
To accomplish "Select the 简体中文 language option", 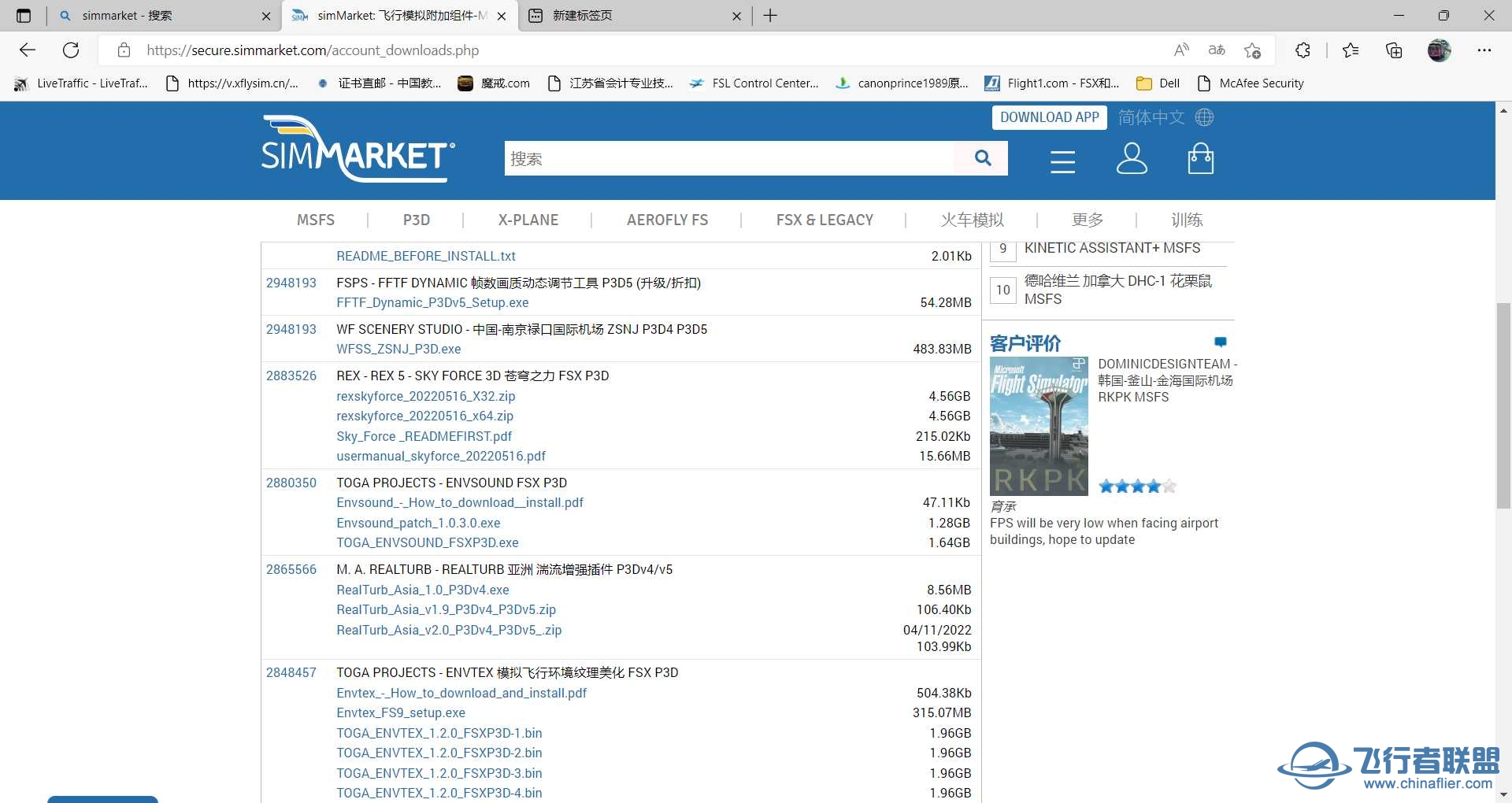I will point(1151,117).
